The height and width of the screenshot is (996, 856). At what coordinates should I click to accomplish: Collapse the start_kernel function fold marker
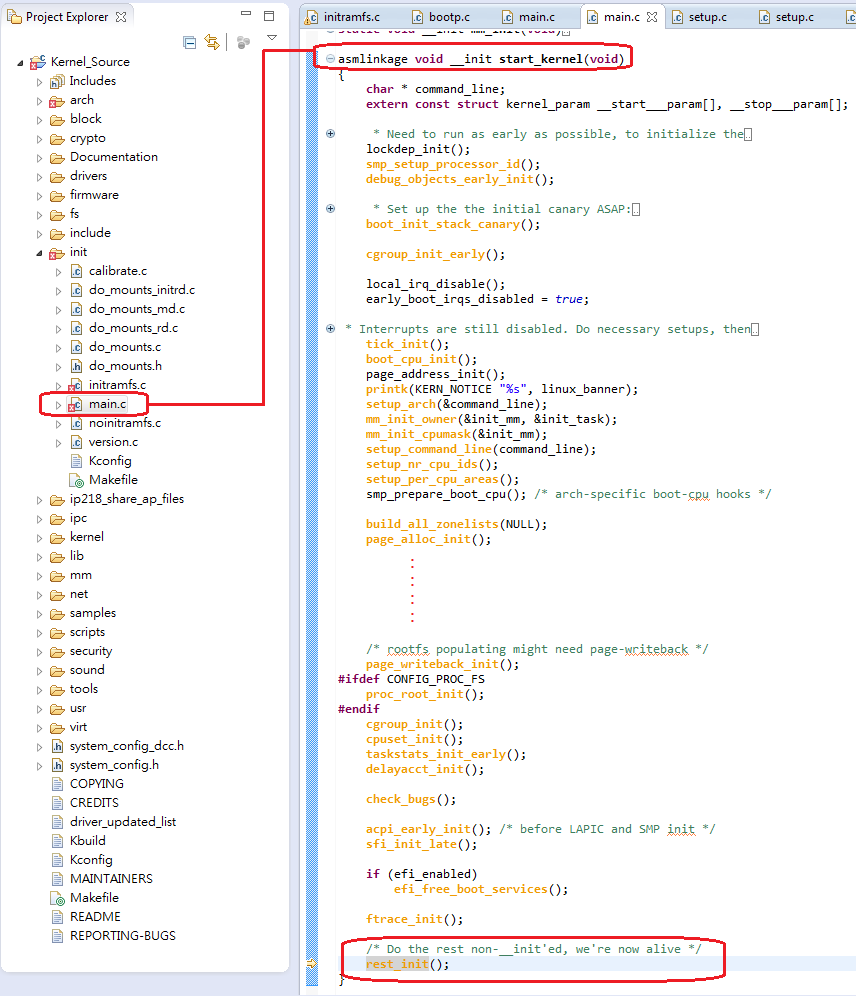pos(330,57)
